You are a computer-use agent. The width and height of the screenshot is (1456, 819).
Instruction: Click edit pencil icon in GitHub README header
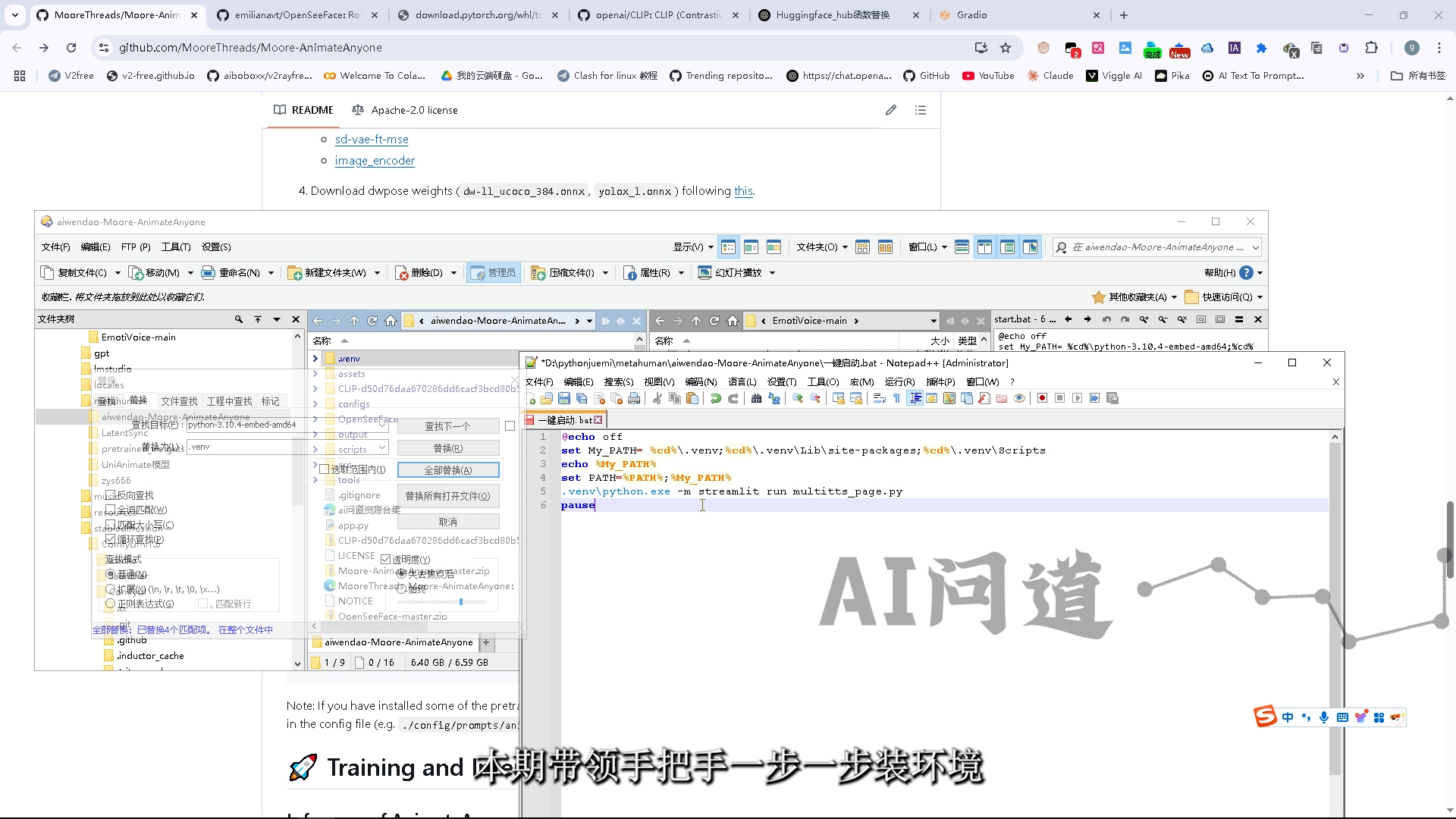[x=891, y=111]
